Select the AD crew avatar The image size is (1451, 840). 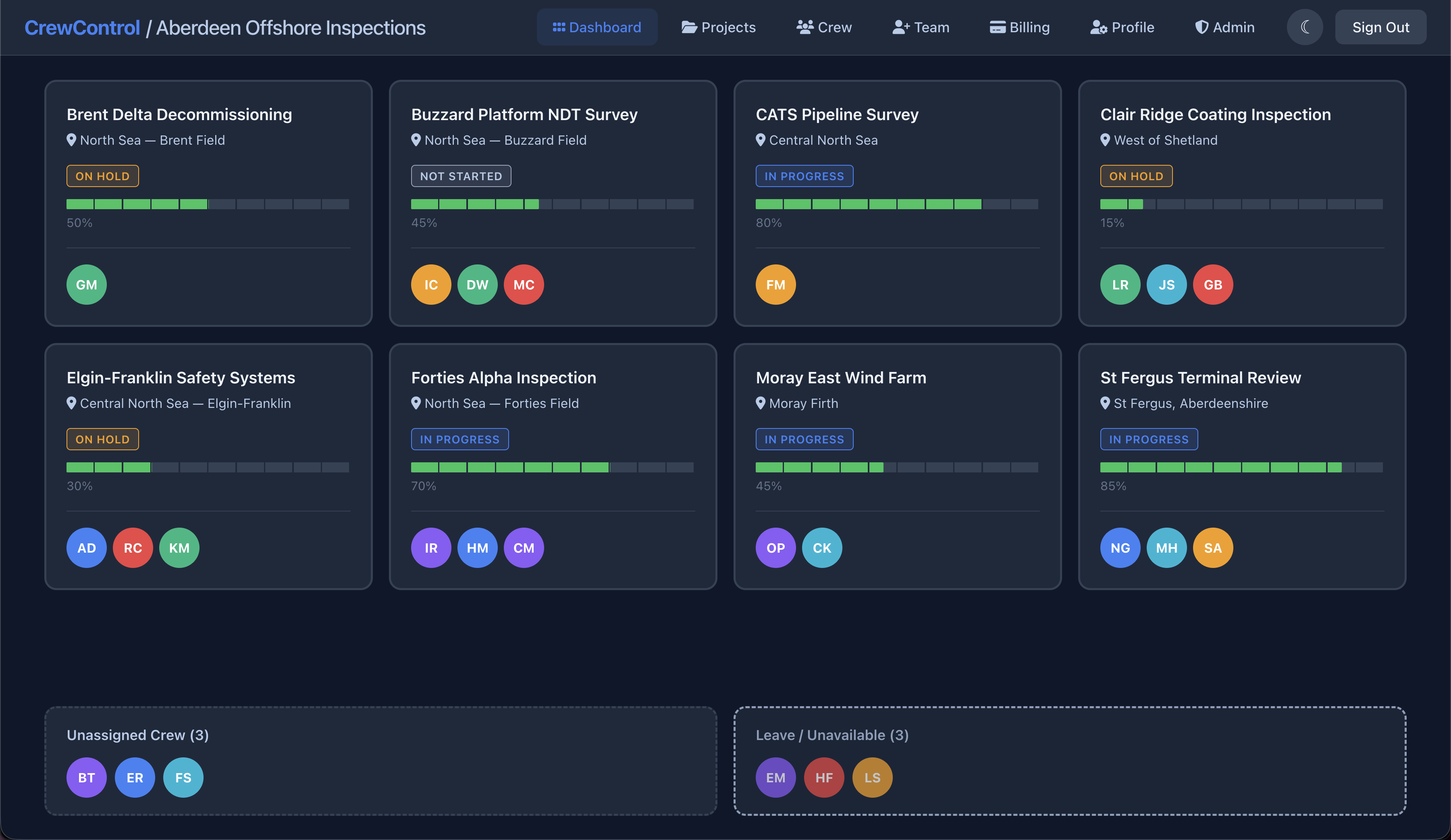tap(86, 547)
